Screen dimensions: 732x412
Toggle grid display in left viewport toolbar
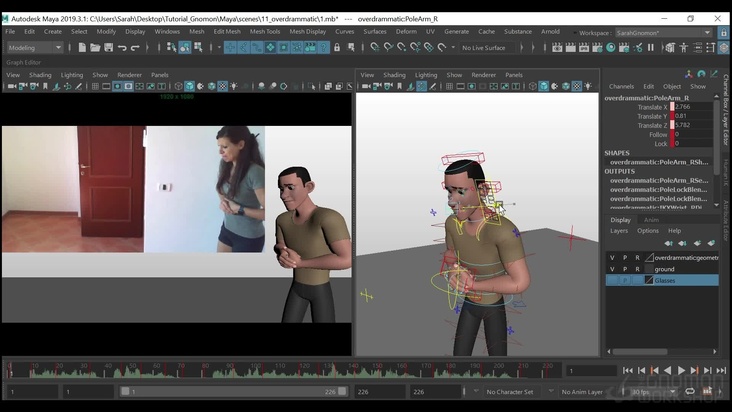(x=95, y=86)
